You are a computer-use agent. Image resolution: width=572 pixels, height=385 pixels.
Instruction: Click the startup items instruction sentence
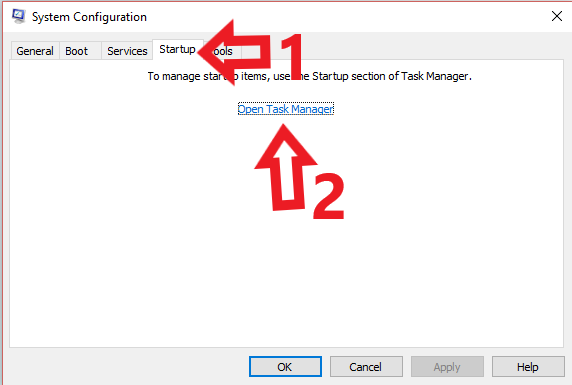click(x=309, y=76)
